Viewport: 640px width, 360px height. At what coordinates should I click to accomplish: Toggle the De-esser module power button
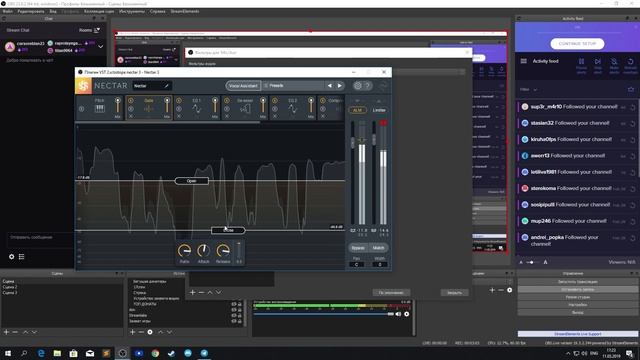tap(227, 100)
